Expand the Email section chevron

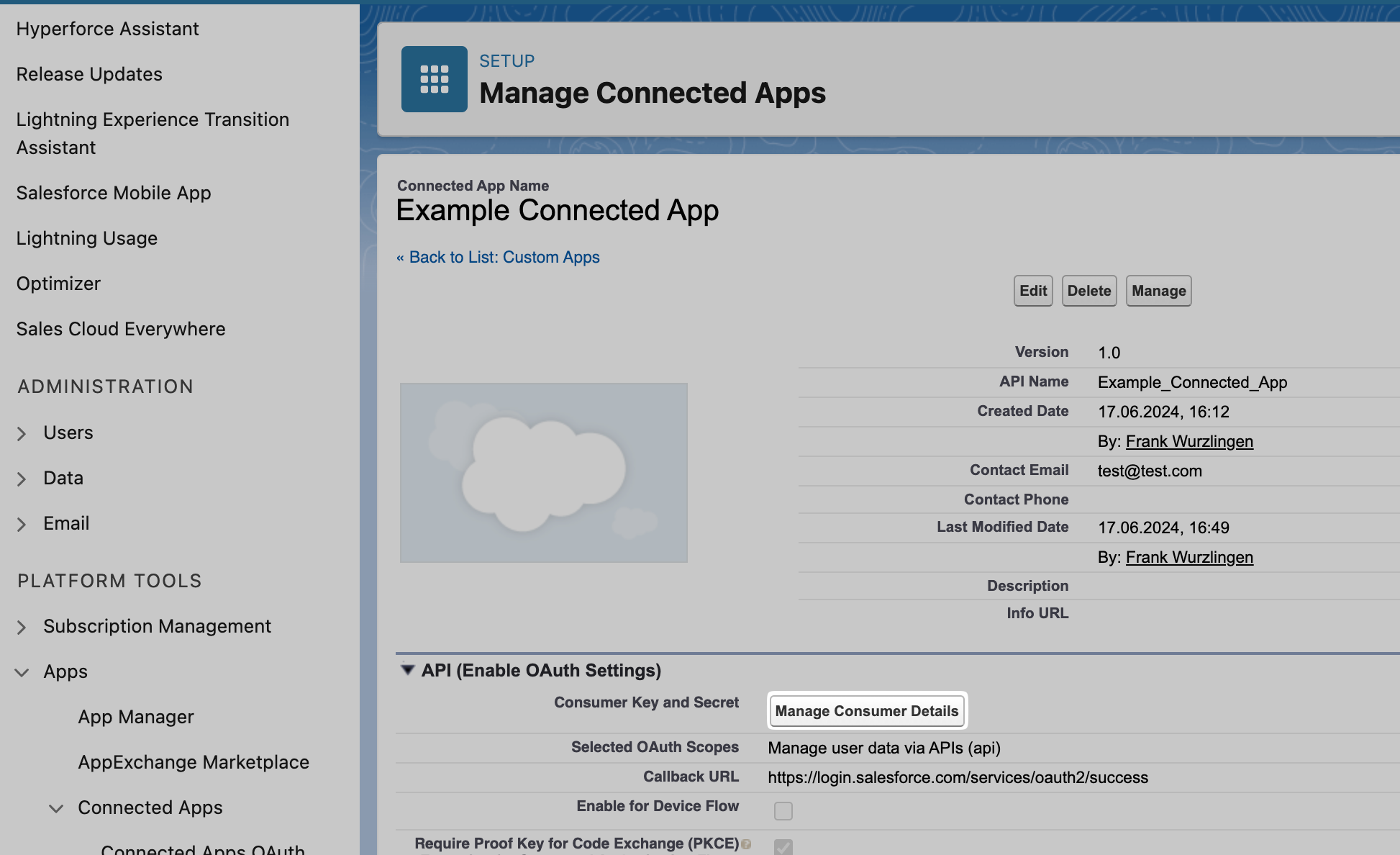point(22,524)
